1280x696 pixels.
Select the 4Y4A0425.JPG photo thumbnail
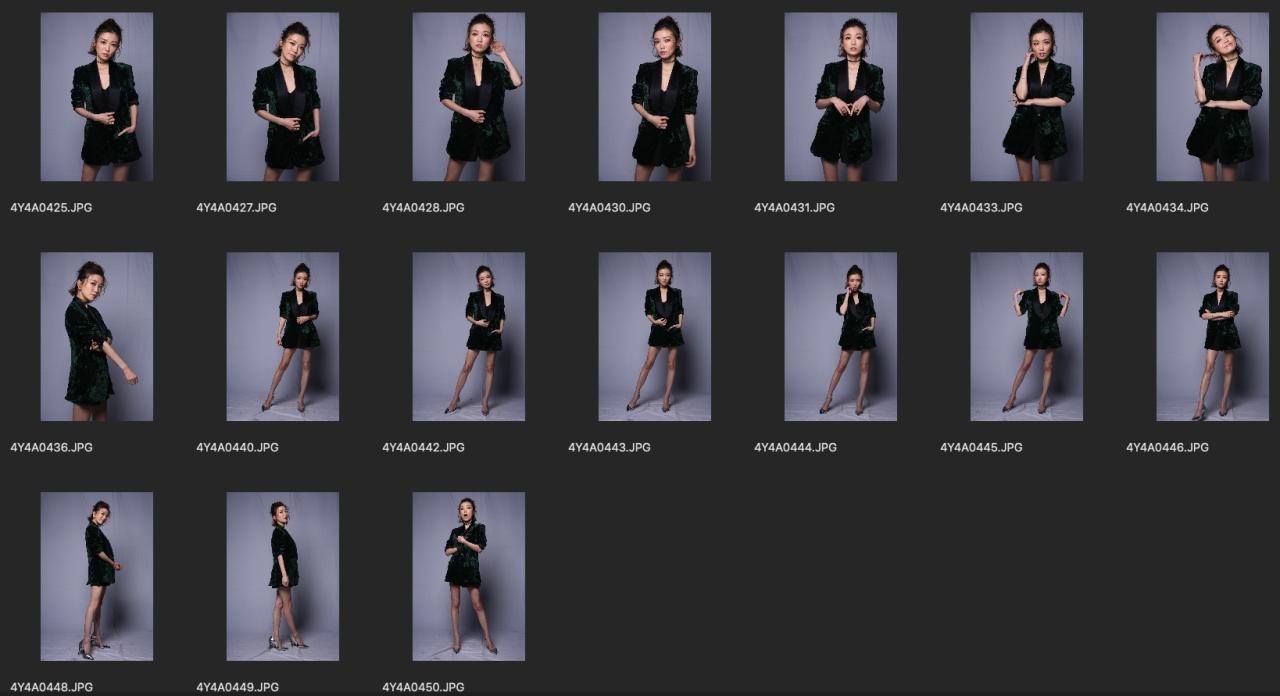[x=97, y=97]
